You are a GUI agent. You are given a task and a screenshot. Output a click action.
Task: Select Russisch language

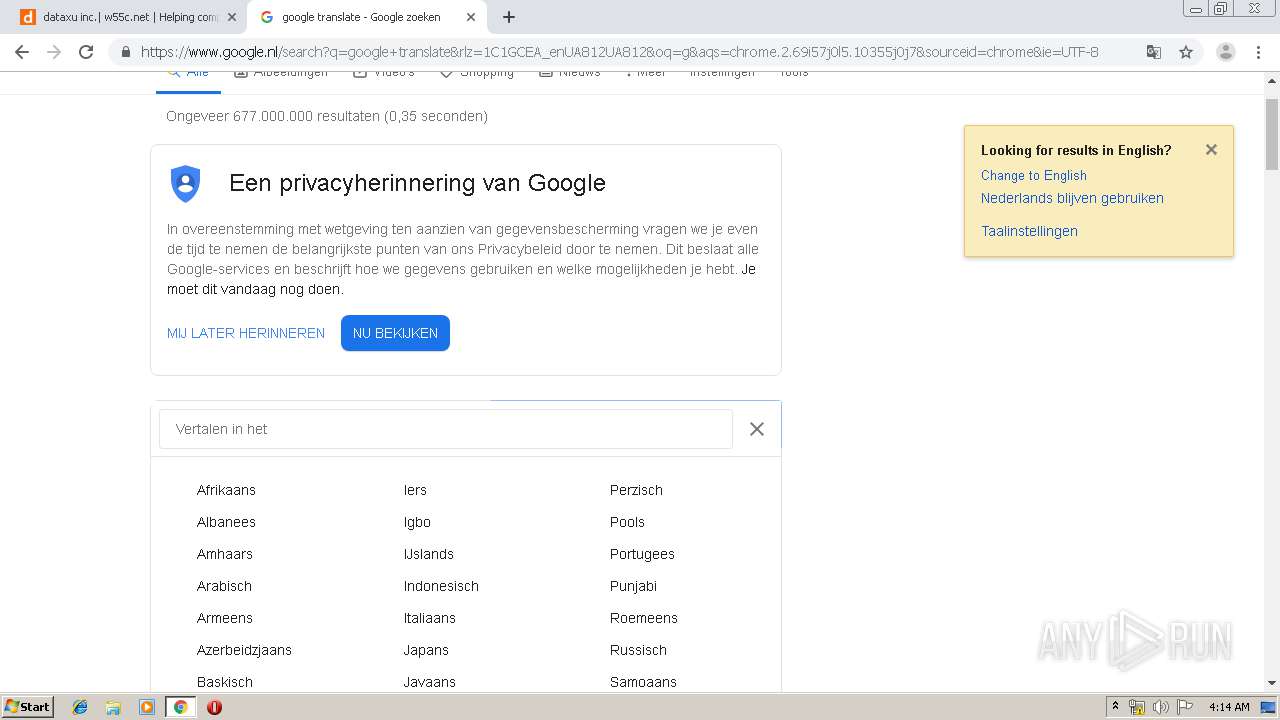[638, 650]
